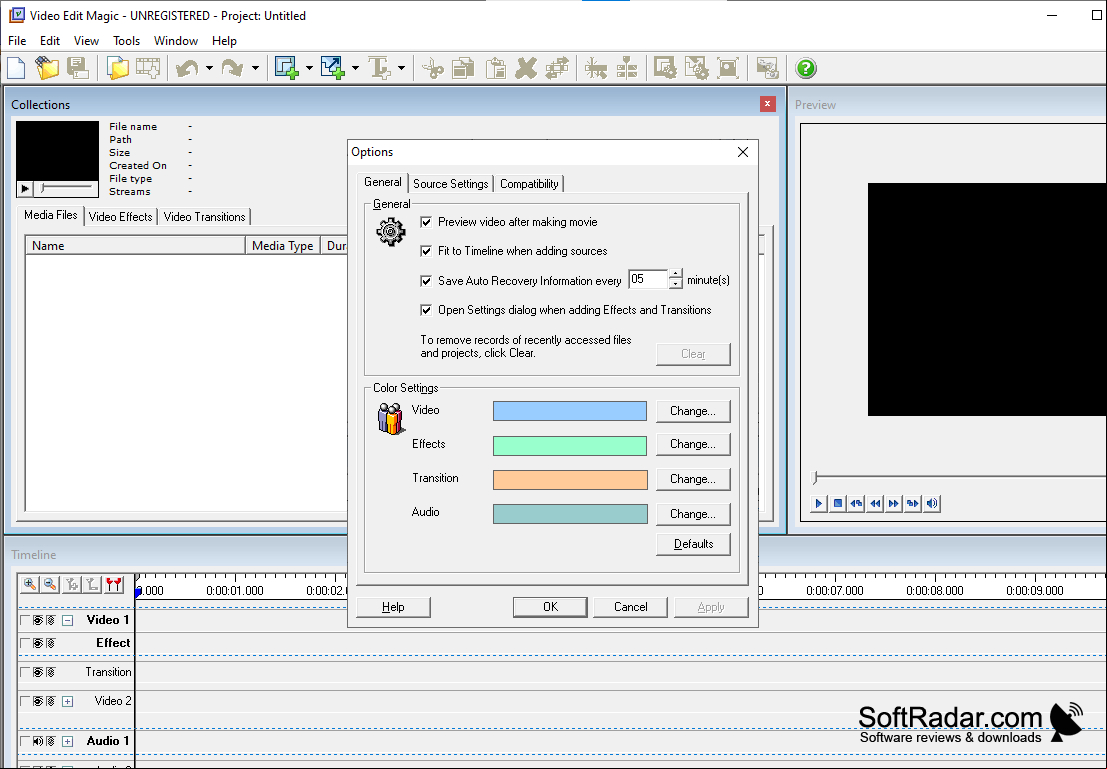Click the auto recovery minutes input field
1107x769 pixels.
coord(648,280)
